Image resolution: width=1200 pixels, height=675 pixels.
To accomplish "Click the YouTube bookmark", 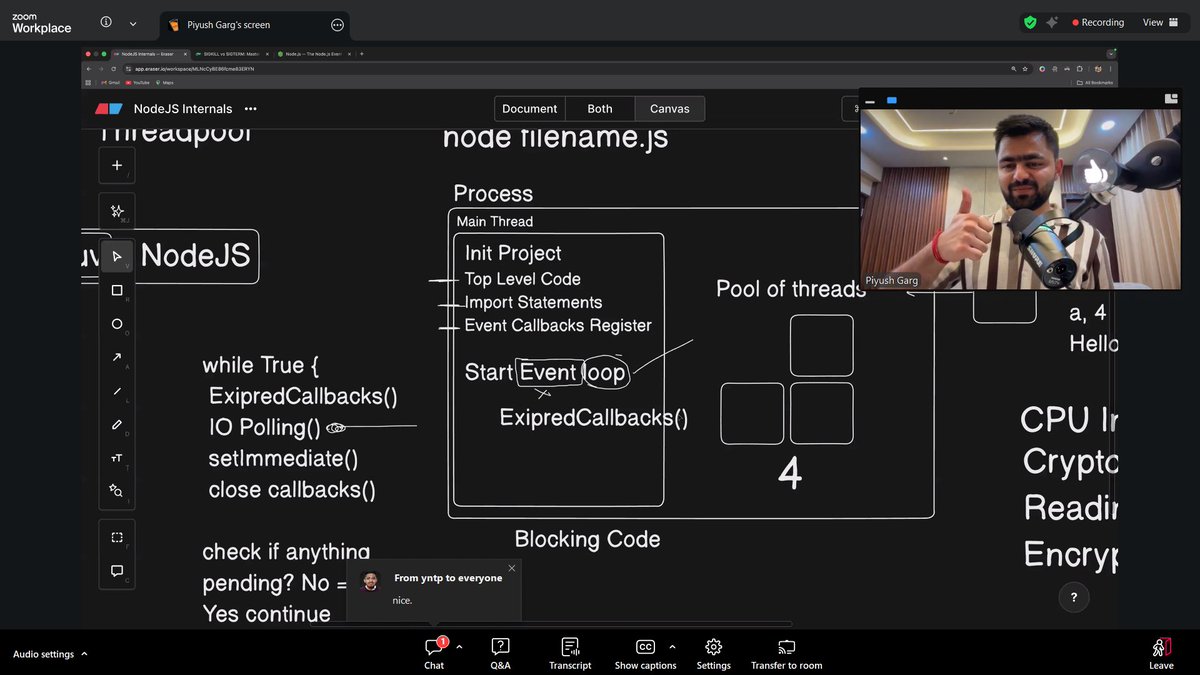I will 137,82.
